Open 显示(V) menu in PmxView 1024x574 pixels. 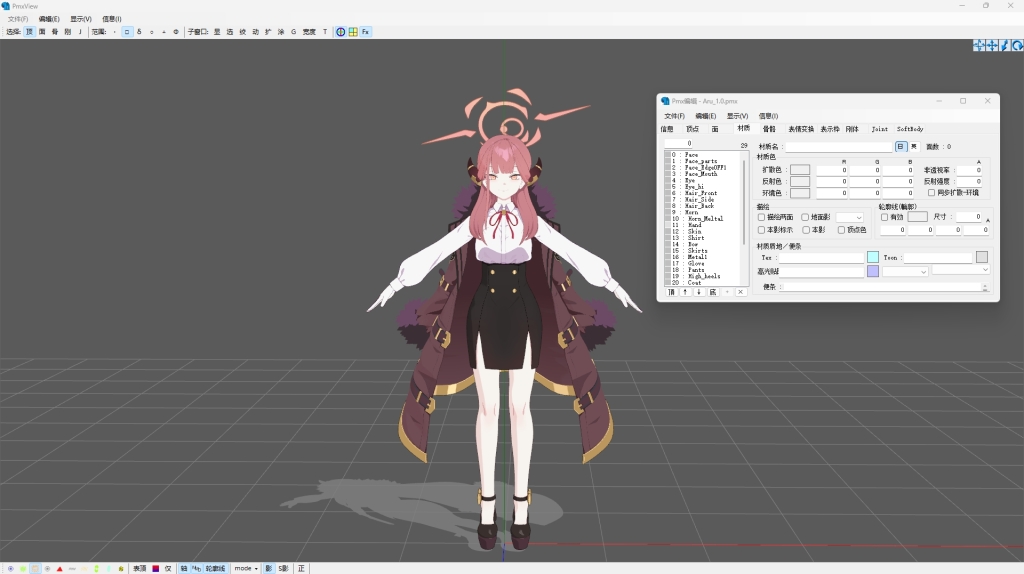(x=81, y=19)
